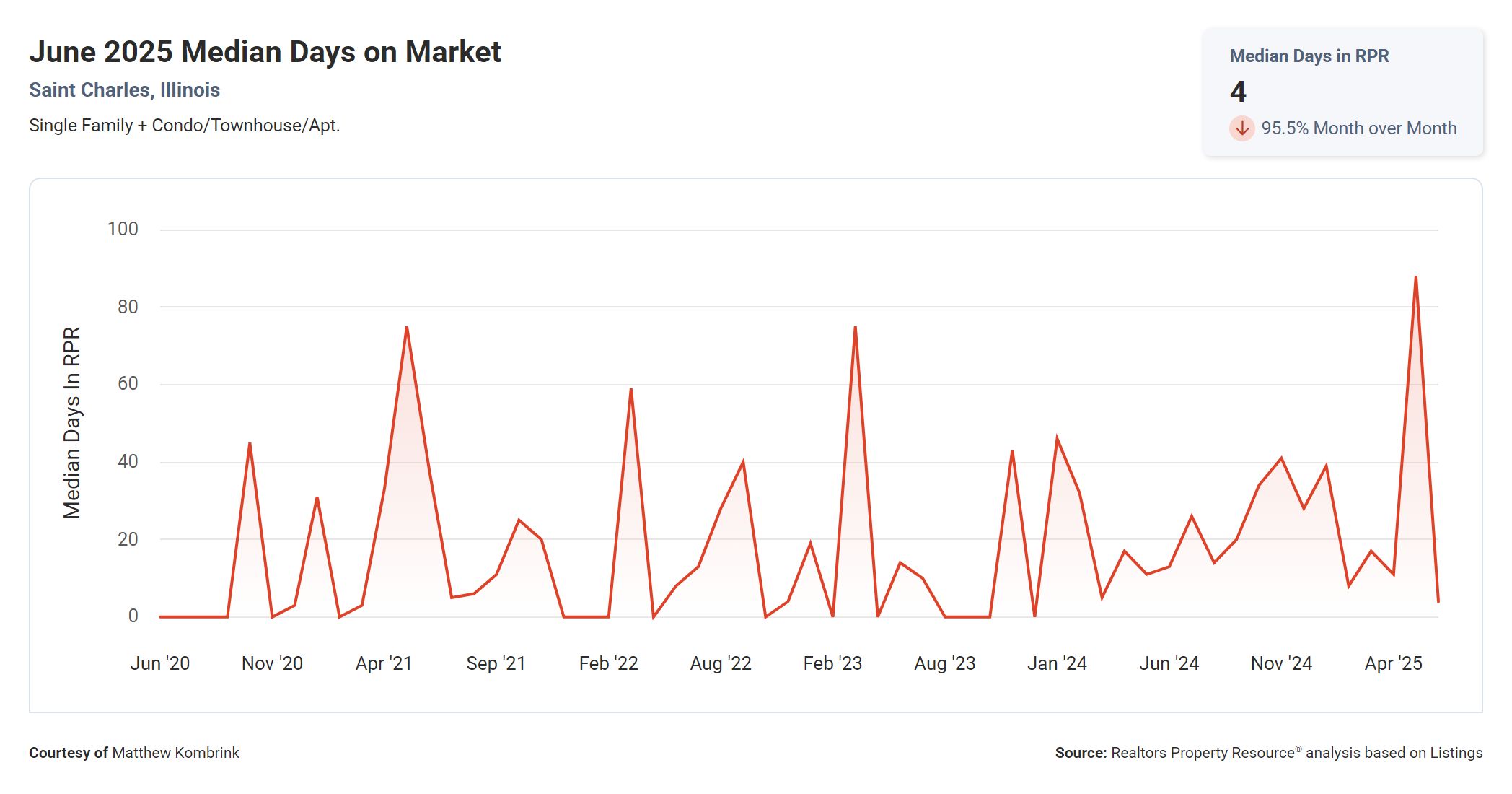Click the 100 y-axis value label

tap(123, 230)
